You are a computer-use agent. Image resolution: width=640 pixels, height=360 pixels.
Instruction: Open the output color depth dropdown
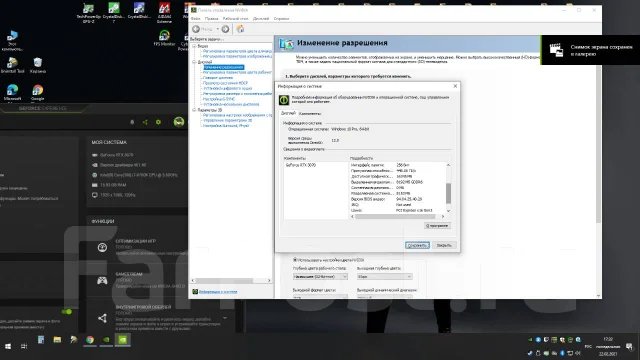384,277
